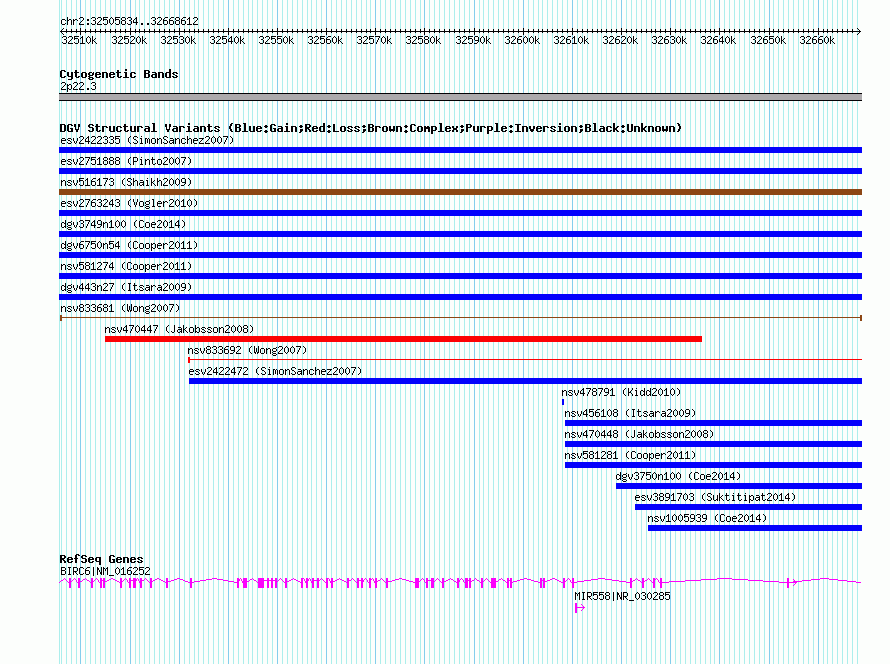Image resolution: width=890 pixels, height=664 pixels.
Task: Click the RefSeq Genes track heading
Action: pyautogui.click(x=102, y=559)
